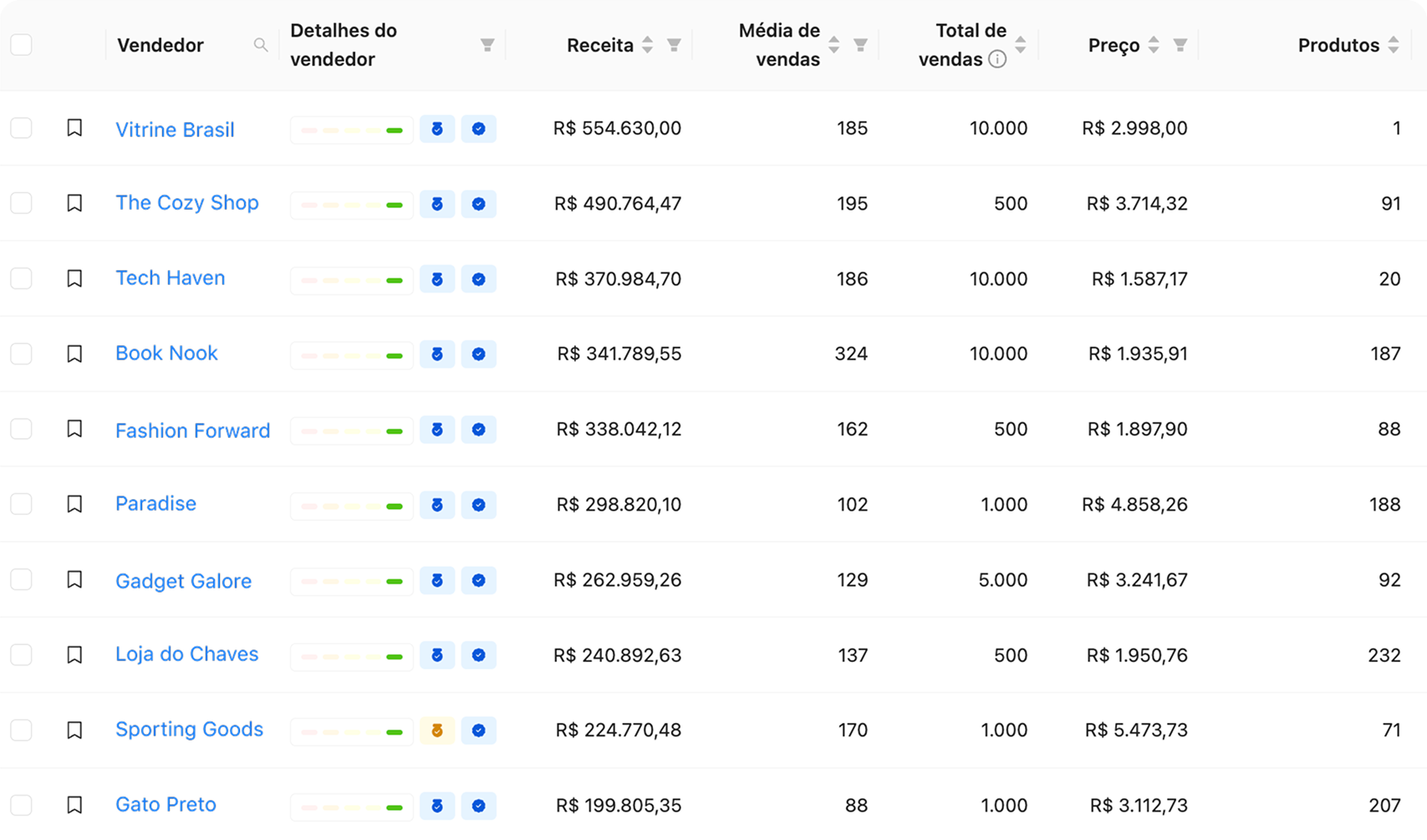Click the blue medal badge for Book Nook
Viewport: 1427px width, 840px height.
point(436,354)
